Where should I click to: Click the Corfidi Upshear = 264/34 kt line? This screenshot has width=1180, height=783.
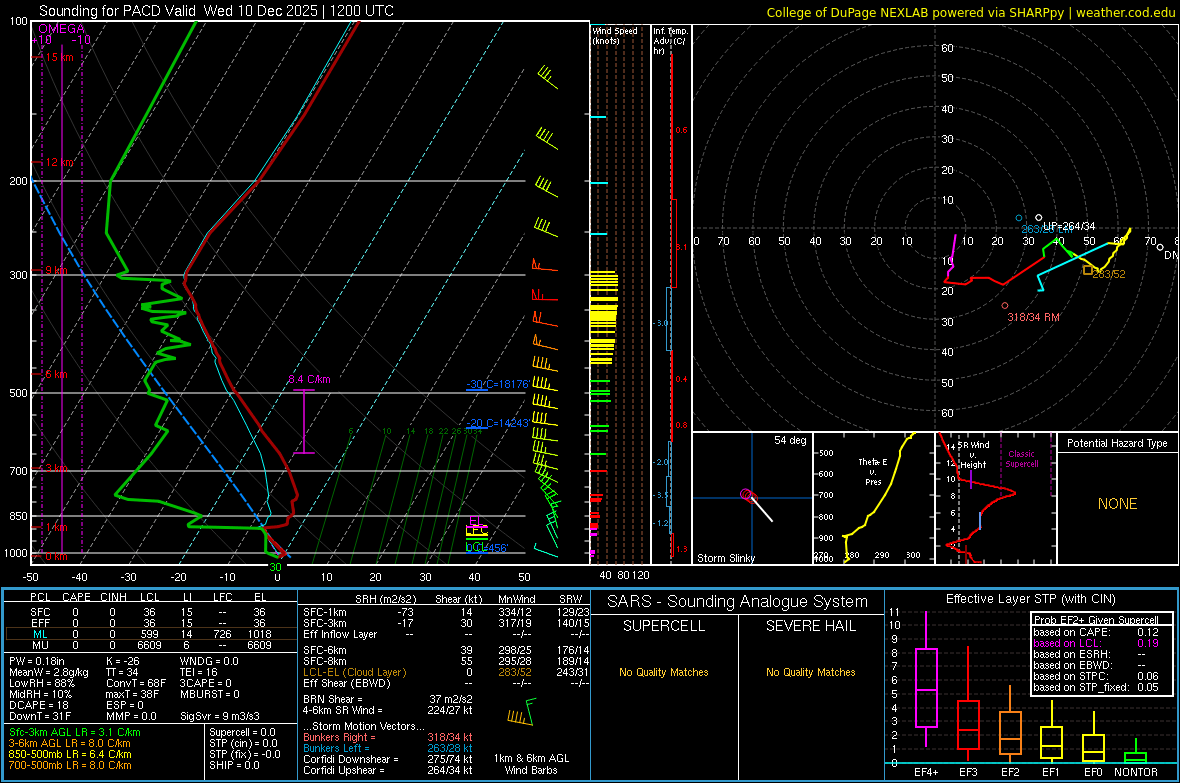tap(388, 770)
